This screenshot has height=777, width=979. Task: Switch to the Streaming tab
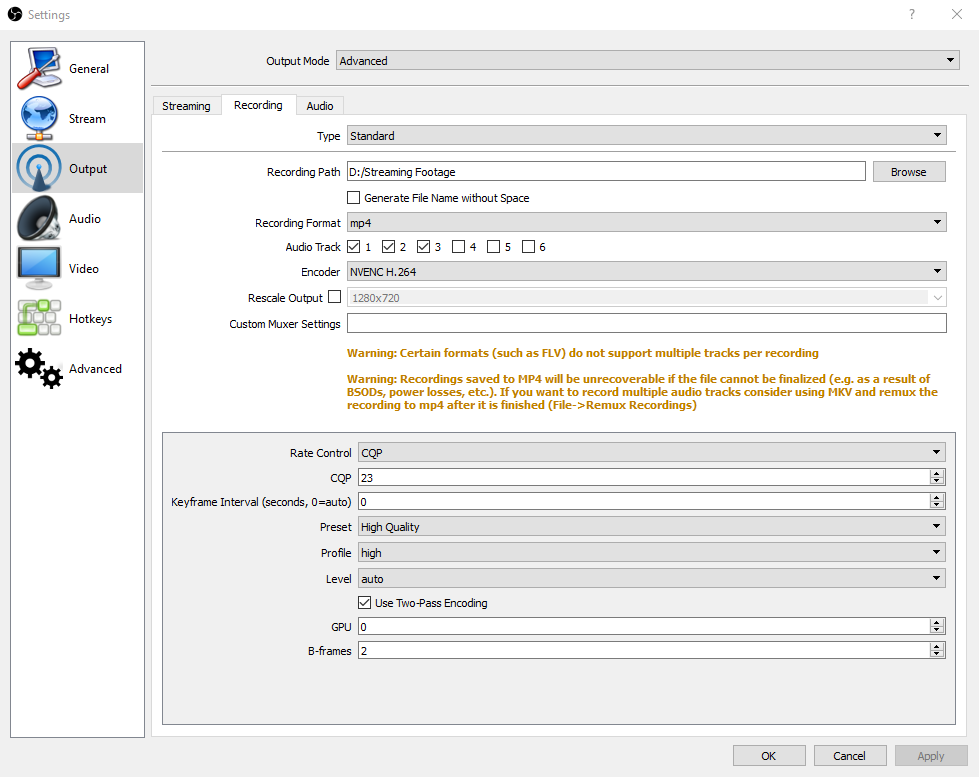coord(186,106)
